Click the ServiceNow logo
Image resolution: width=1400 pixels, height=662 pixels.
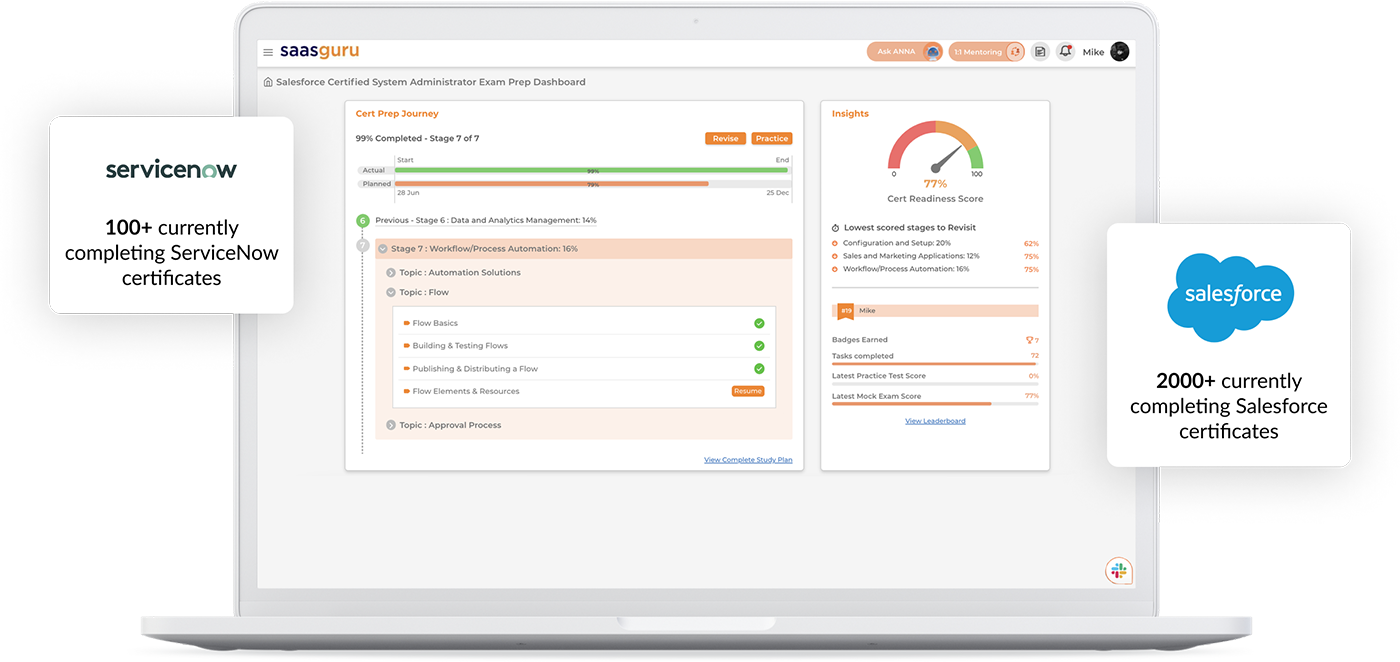172,170
